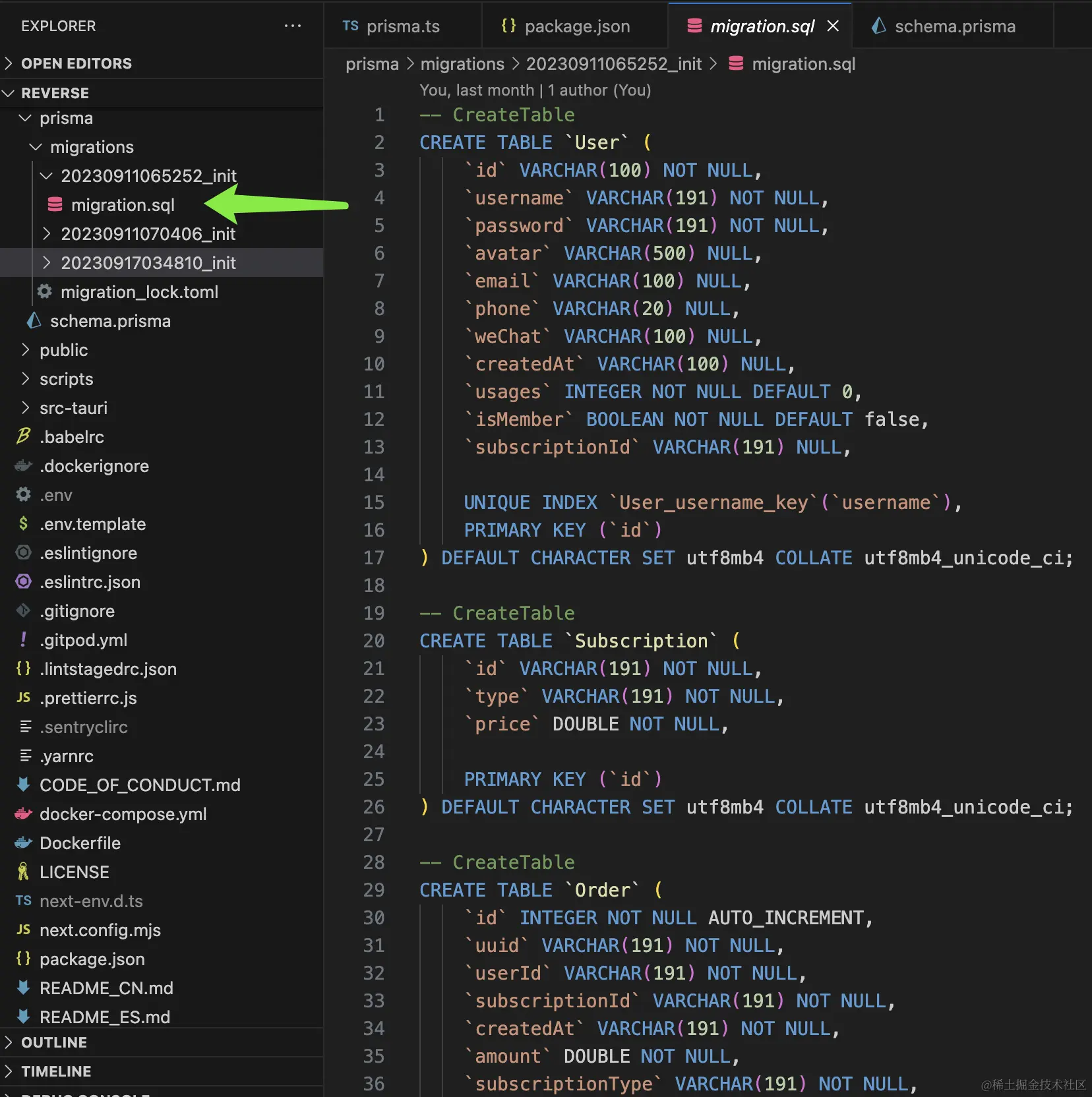Click the migrations breadcrumb segment
Screen dimensions: 1092x1097
(x=462, y=64)
